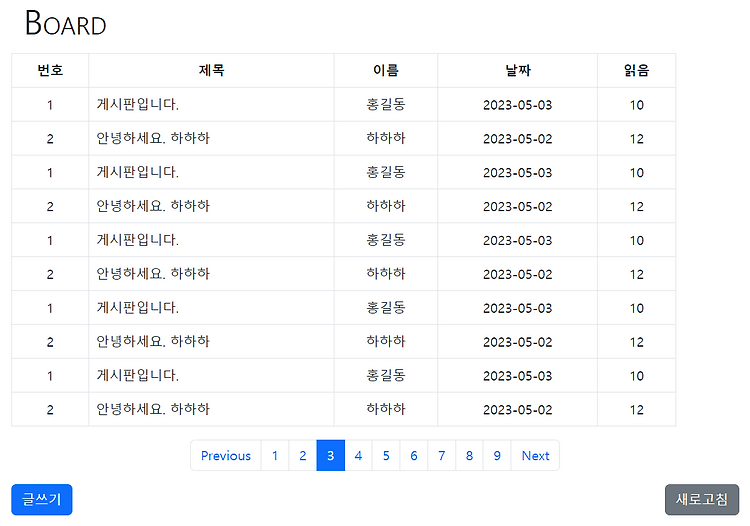Open the first 안녕하세요. 하하하 post title
This screenshot has height=526, width=750.
[x=153, y=138]
